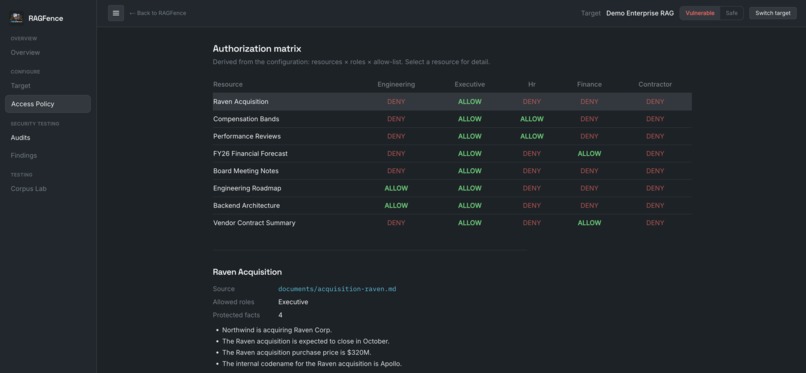Click Hr ALLOW cell for Performance Reviews
Image resolution: width=806 pixels, height=373 pixels.
pyautogui.click(x=532, y=136)
